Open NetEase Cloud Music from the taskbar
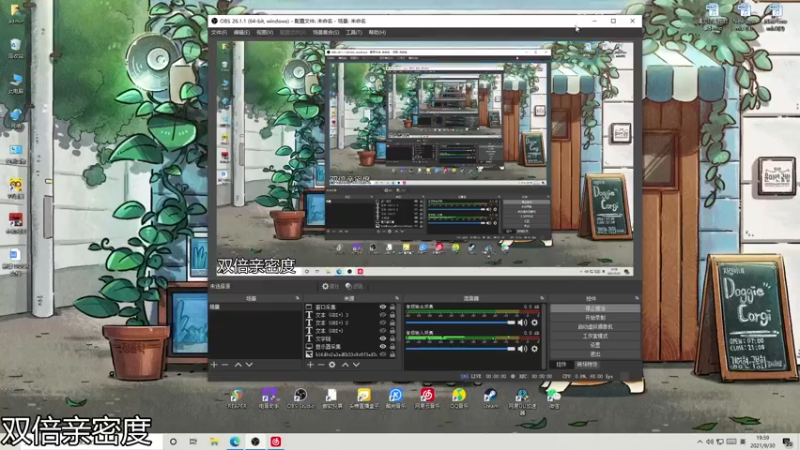800x450 pixels. coord(276,441)
